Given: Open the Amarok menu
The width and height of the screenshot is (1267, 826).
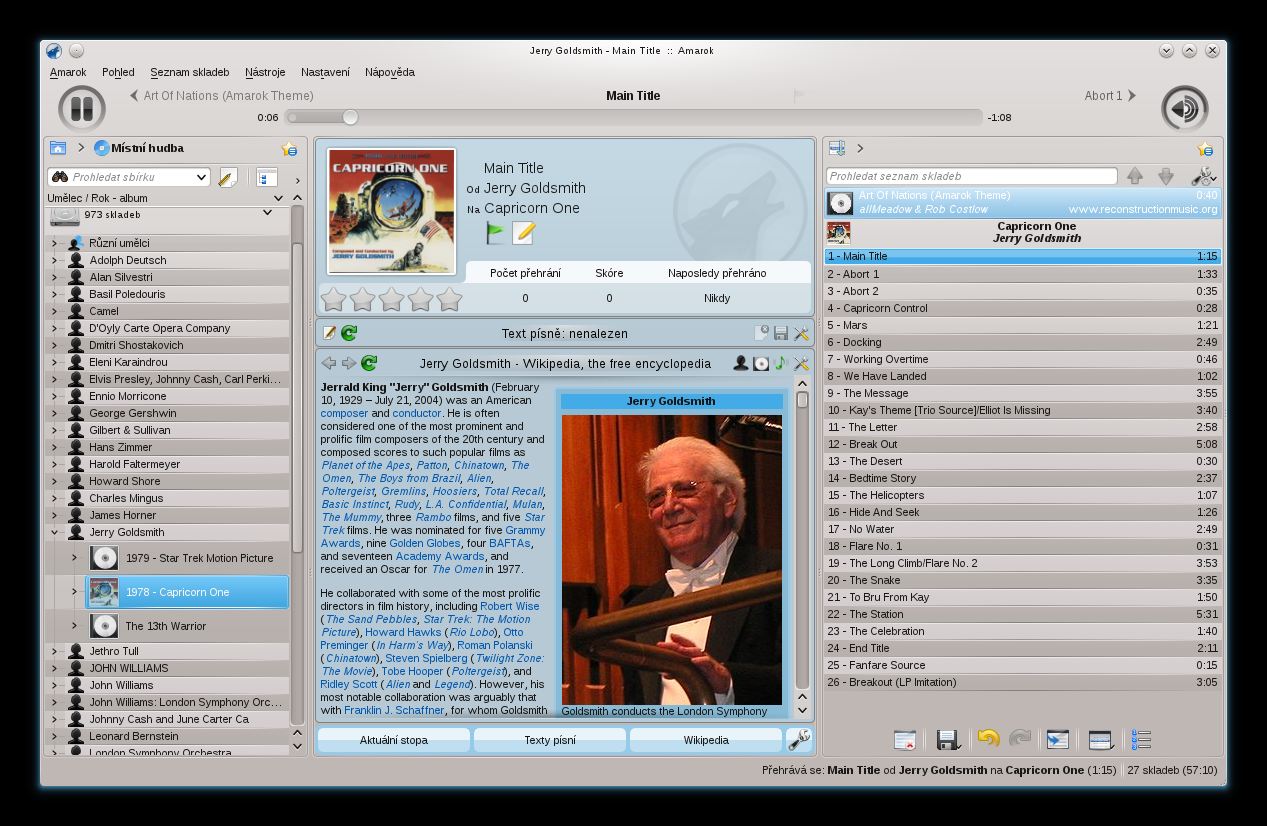Looking at the screenshot, I should pyautogui.click(x=68, y=72).
